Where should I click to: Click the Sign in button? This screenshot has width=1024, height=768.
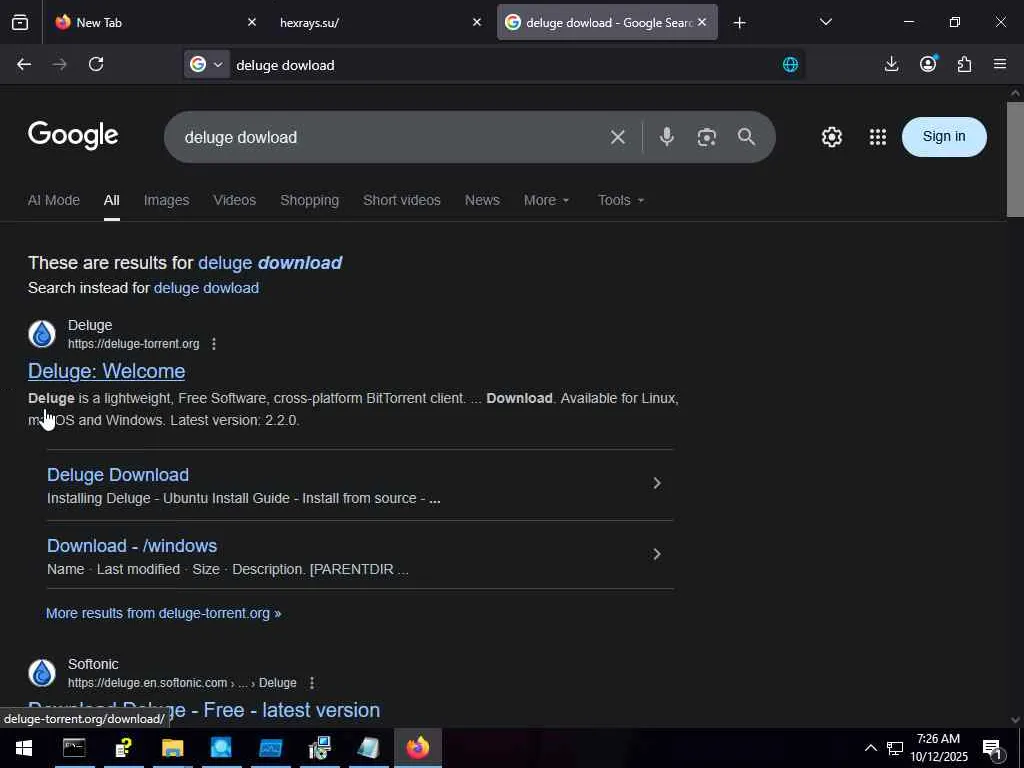click(944, 136)
